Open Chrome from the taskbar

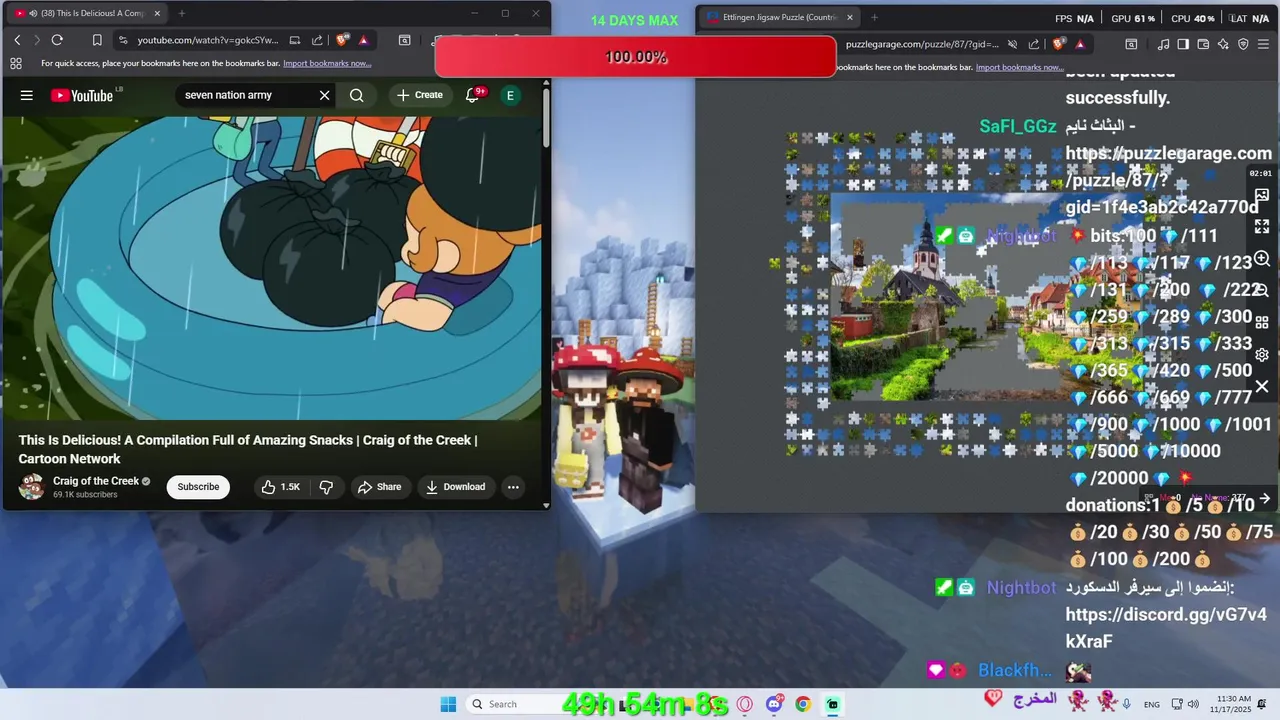[x=802, y=704]
